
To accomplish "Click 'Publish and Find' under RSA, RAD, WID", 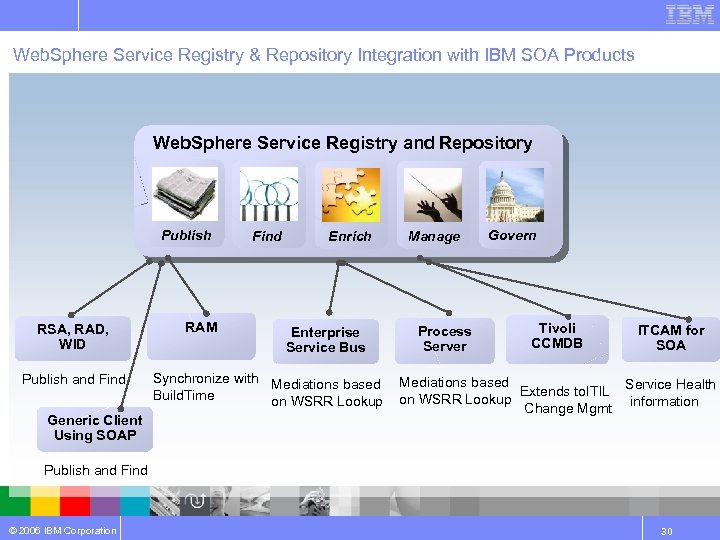I will tap(74, 379).
